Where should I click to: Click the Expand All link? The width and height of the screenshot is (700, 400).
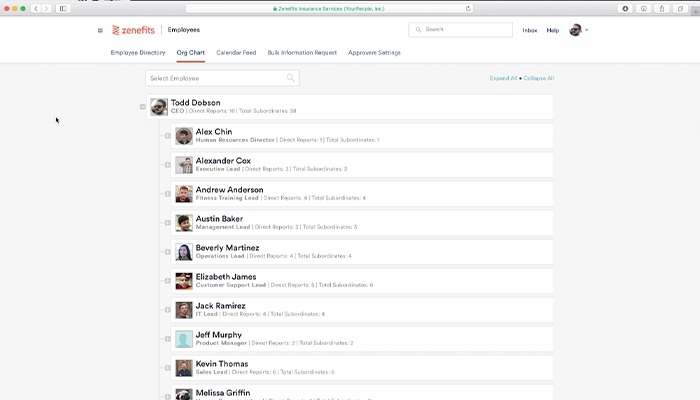coord(503,78)
